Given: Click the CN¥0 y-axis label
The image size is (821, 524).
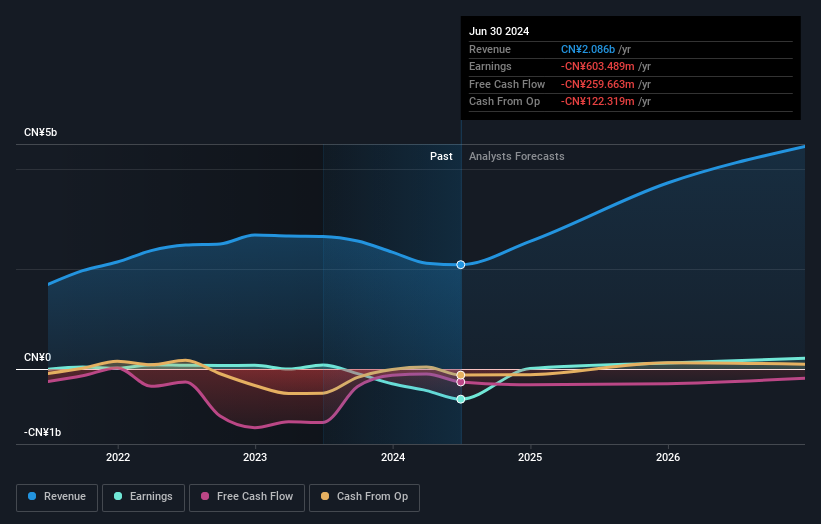Looking at the screenshot, I should click(x=38, y=358).
